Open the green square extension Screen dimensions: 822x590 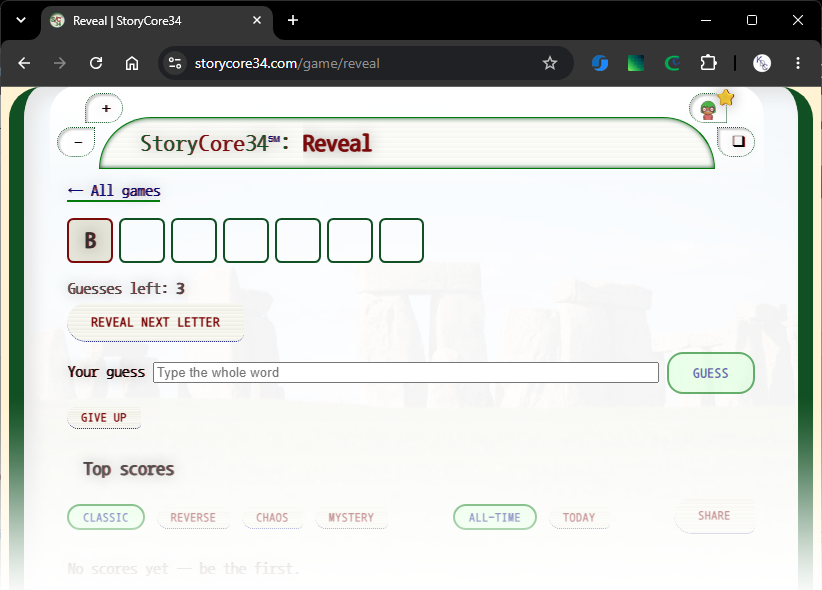click(x=636, y=63)
